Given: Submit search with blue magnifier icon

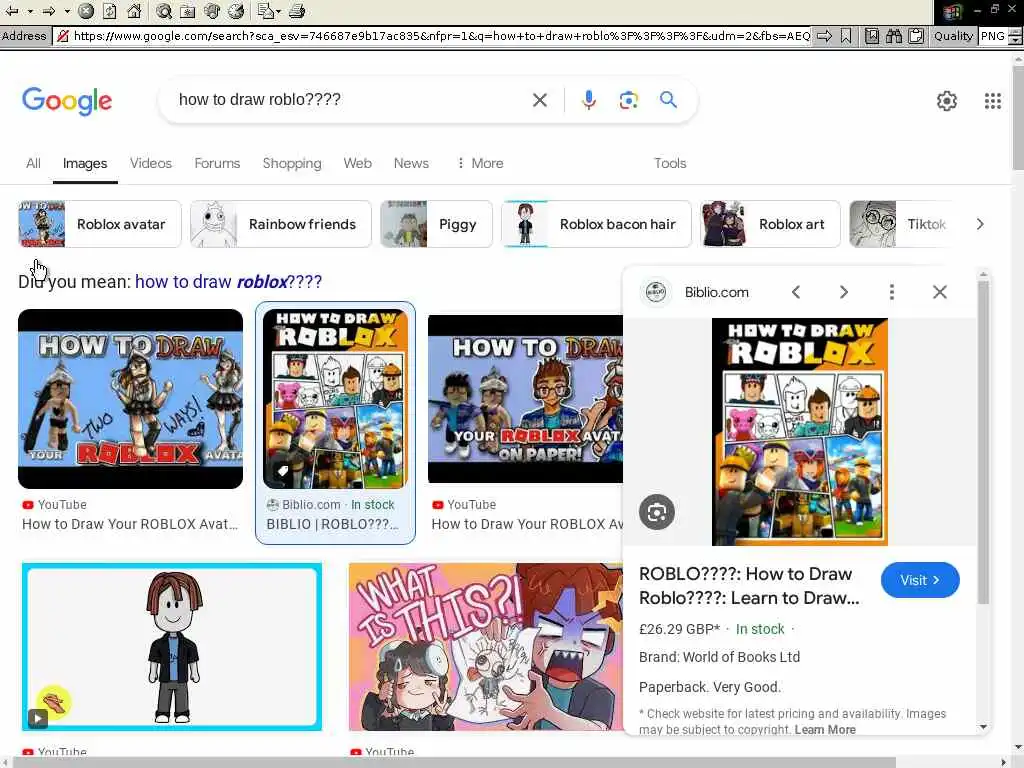Looking at the screenshot, I should coord(668,100).
